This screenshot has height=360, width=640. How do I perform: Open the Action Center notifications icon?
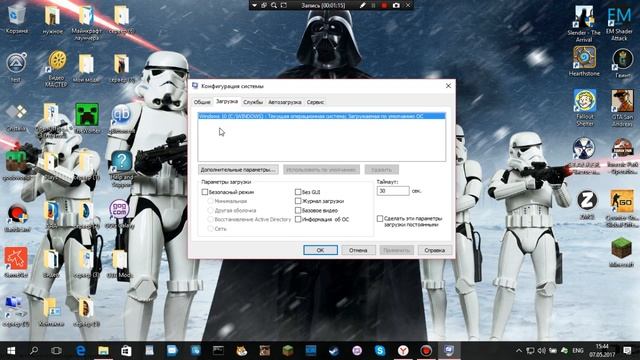tap(627, 351)
